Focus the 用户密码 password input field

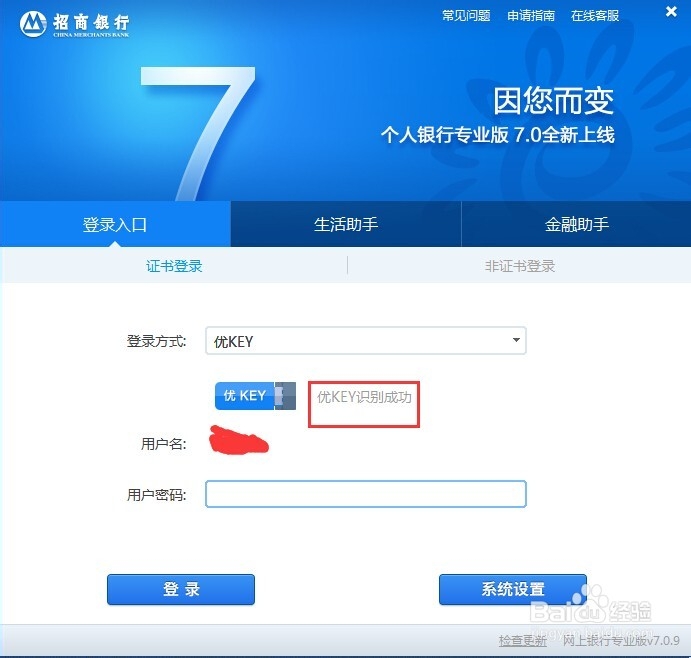366,494
